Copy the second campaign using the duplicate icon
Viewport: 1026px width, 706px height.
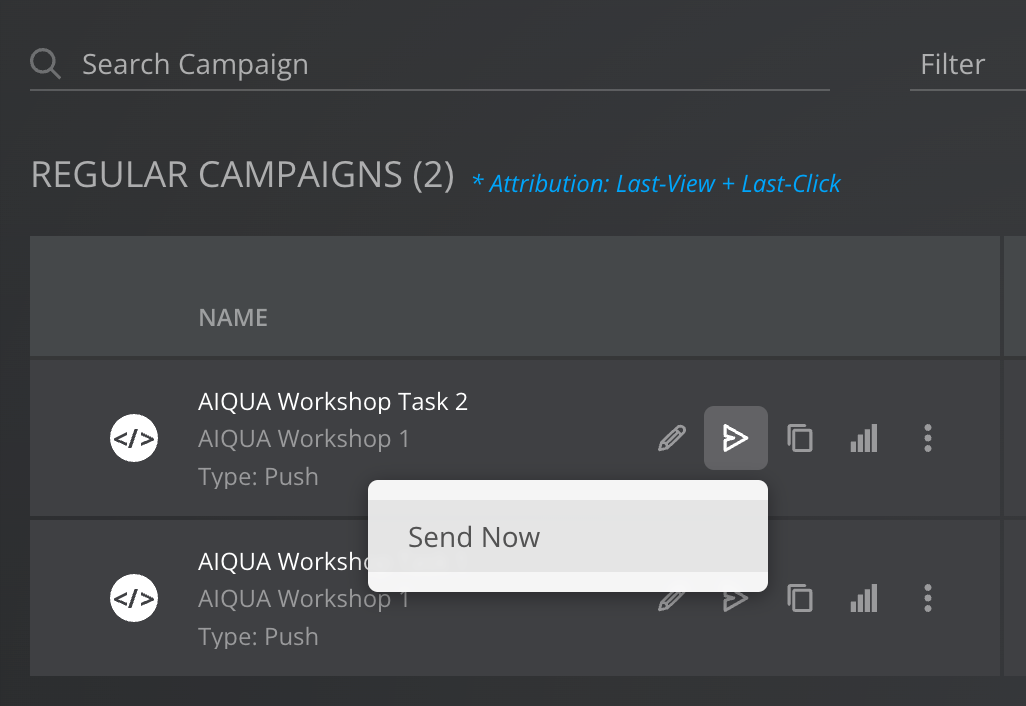click(x=799, y=598)
